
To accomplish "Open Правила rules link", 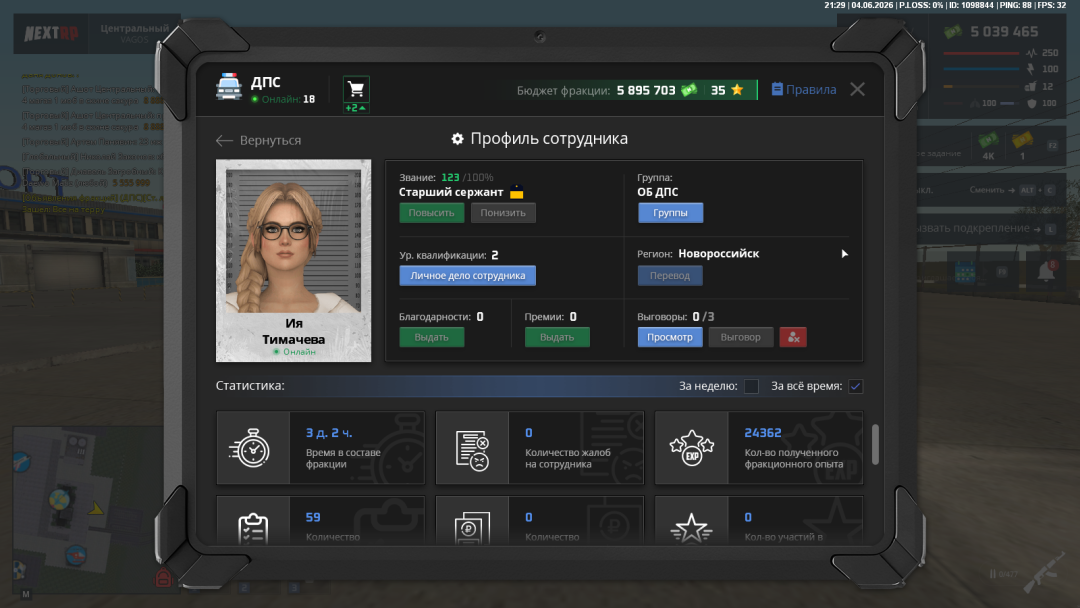I will pyautogui.click(x=804, y=90).
